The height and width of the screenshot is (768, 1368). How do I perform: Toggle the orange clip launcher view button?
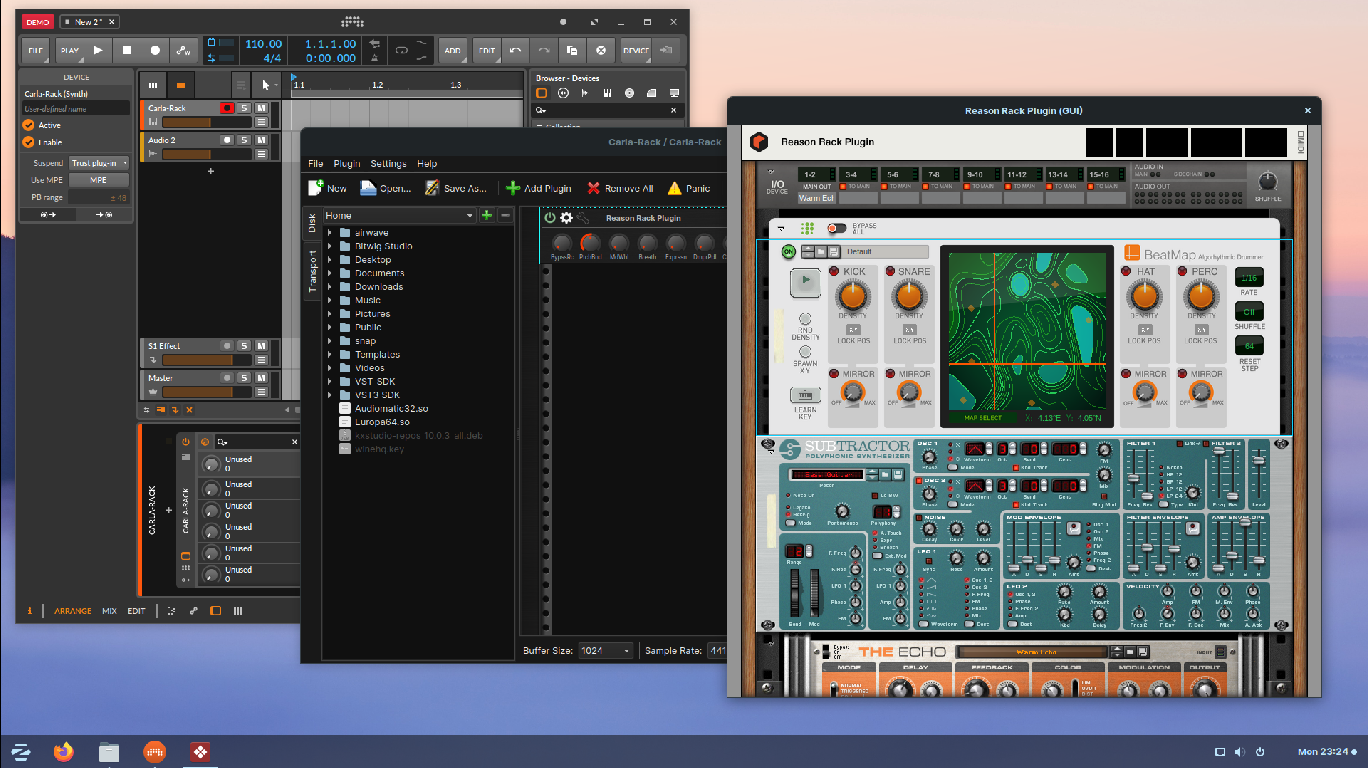tap(181, 85)
